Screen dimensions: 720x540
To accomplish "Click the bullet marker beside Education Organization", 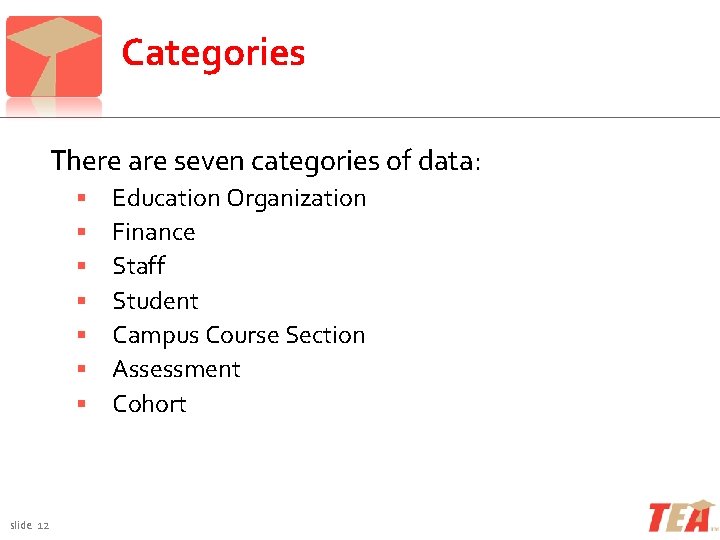I will [82, 199].
